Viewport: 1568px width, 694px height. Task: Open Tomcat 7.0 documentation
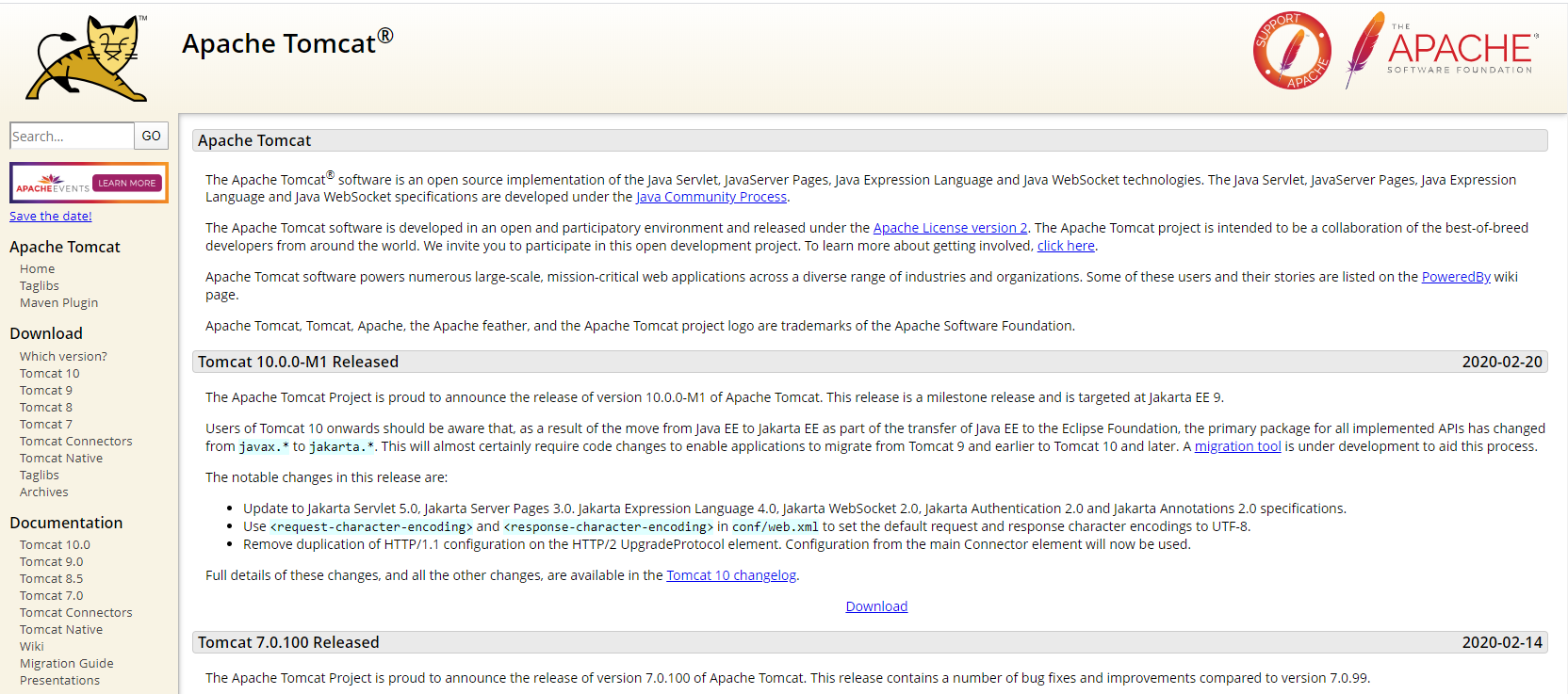click(x=52, y=595)
